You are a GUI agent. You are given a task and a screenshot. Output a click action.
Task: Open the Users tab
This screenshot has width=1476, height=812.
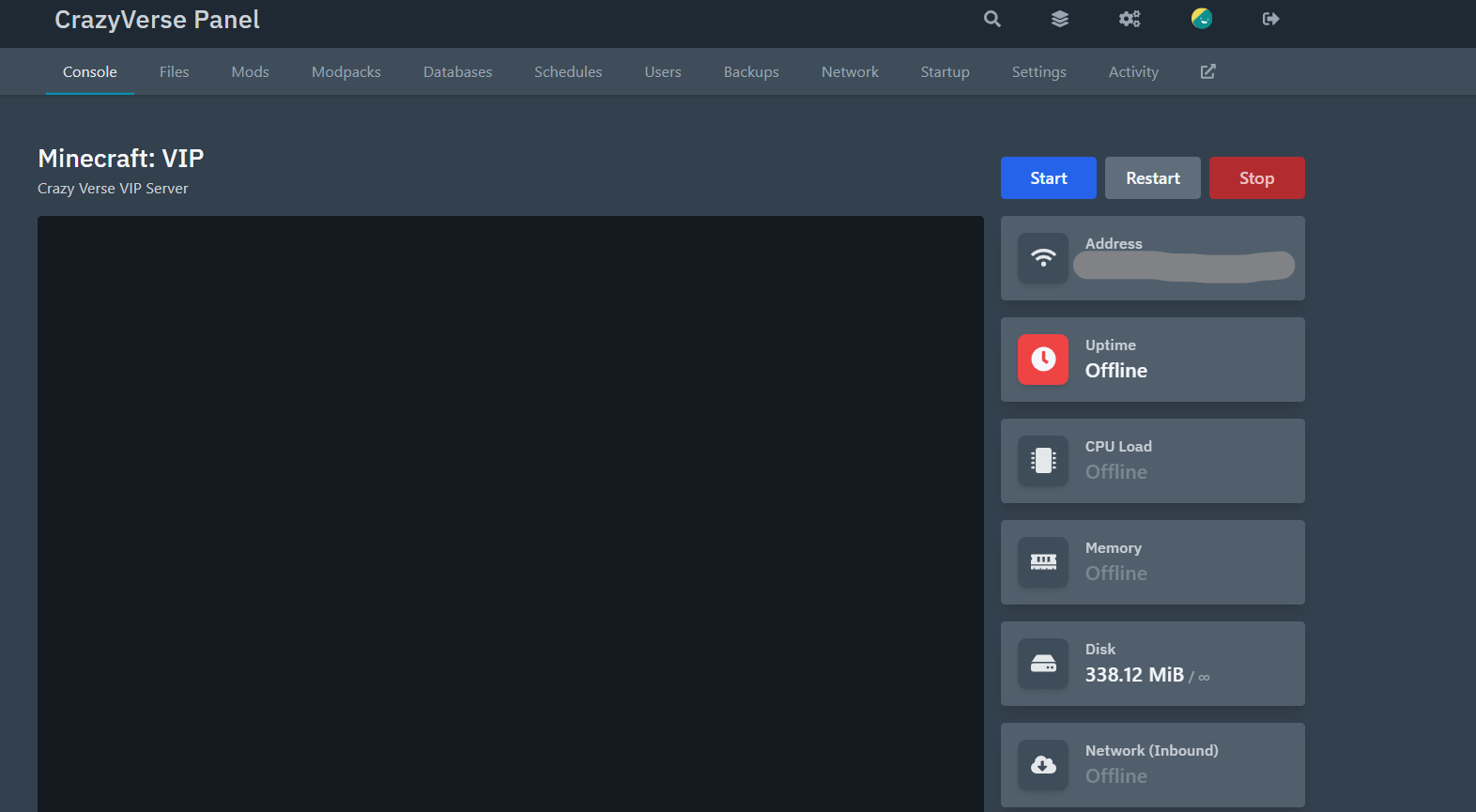point(663,72)
